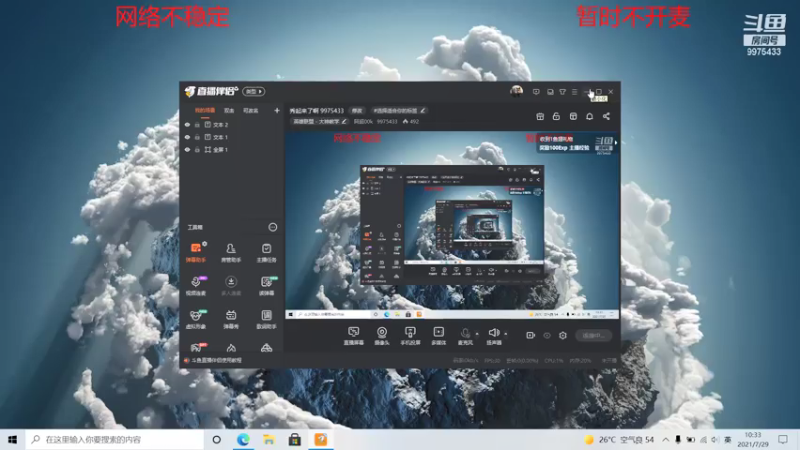Expand the arrow on the Douyu overlay panel
800x450 pixels.
tap(616, 143)
